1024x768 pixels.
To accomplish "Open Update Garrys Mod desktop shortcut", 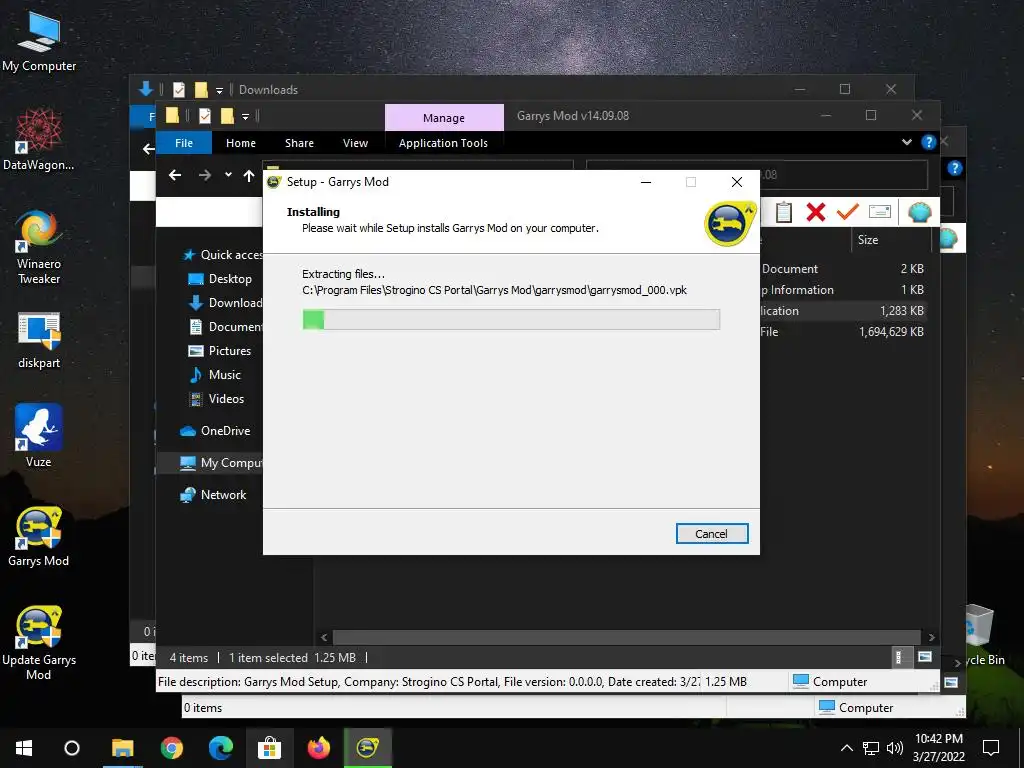I will (39, 644).
